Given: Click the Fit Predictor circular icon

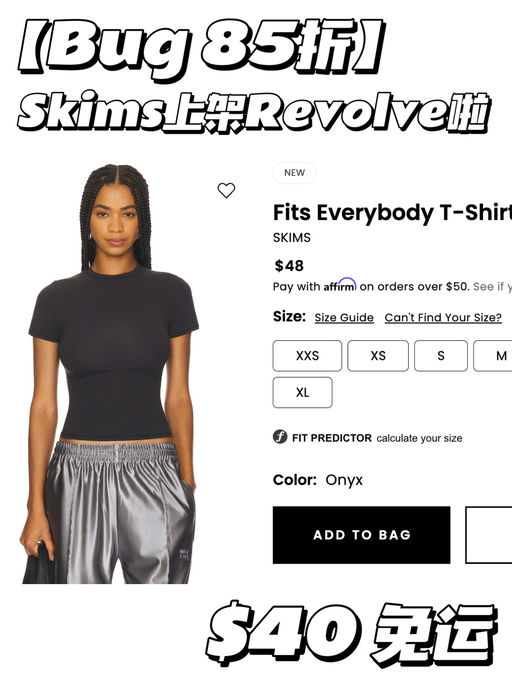Looking at the screenshot, I should click(x=280, y=436).
